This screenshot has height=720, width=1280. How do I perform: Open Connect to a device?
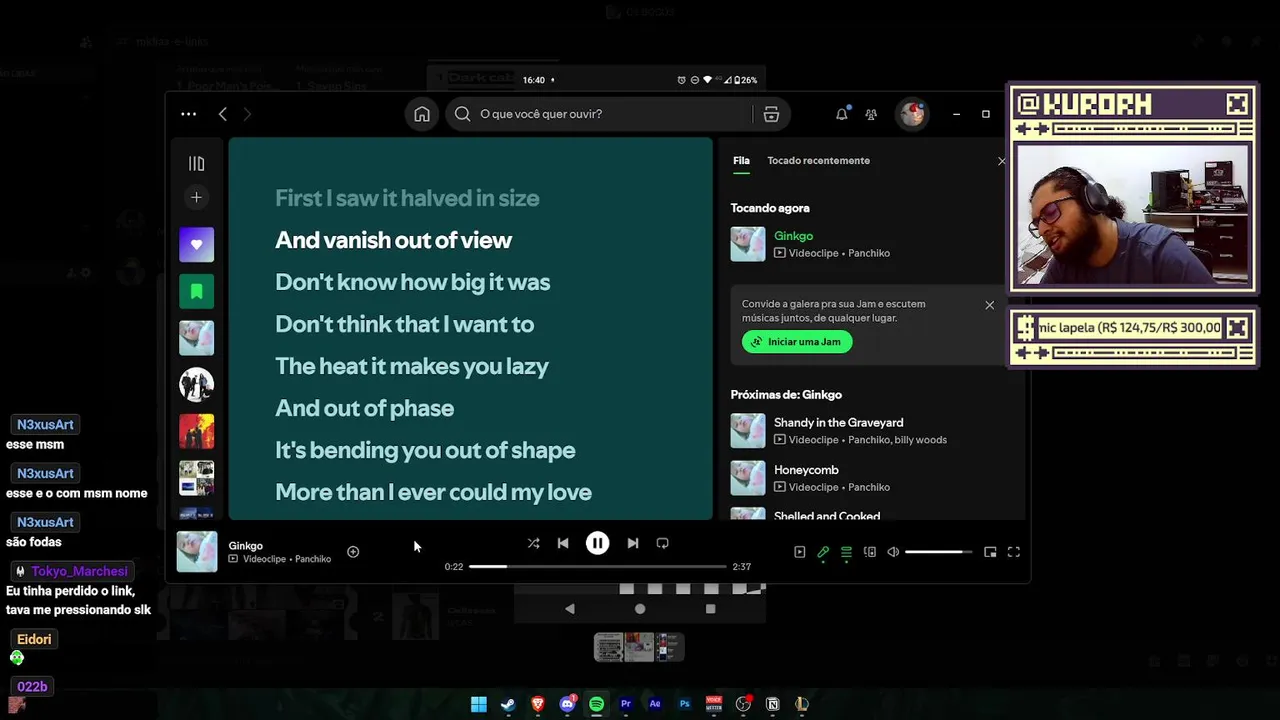tap(870, 552)
